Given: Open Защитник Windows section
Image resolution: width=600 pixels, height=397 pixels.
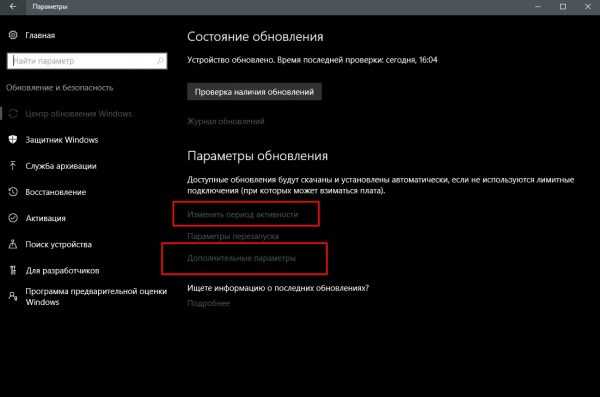Looking at the screenshot, I should point(62,140).
